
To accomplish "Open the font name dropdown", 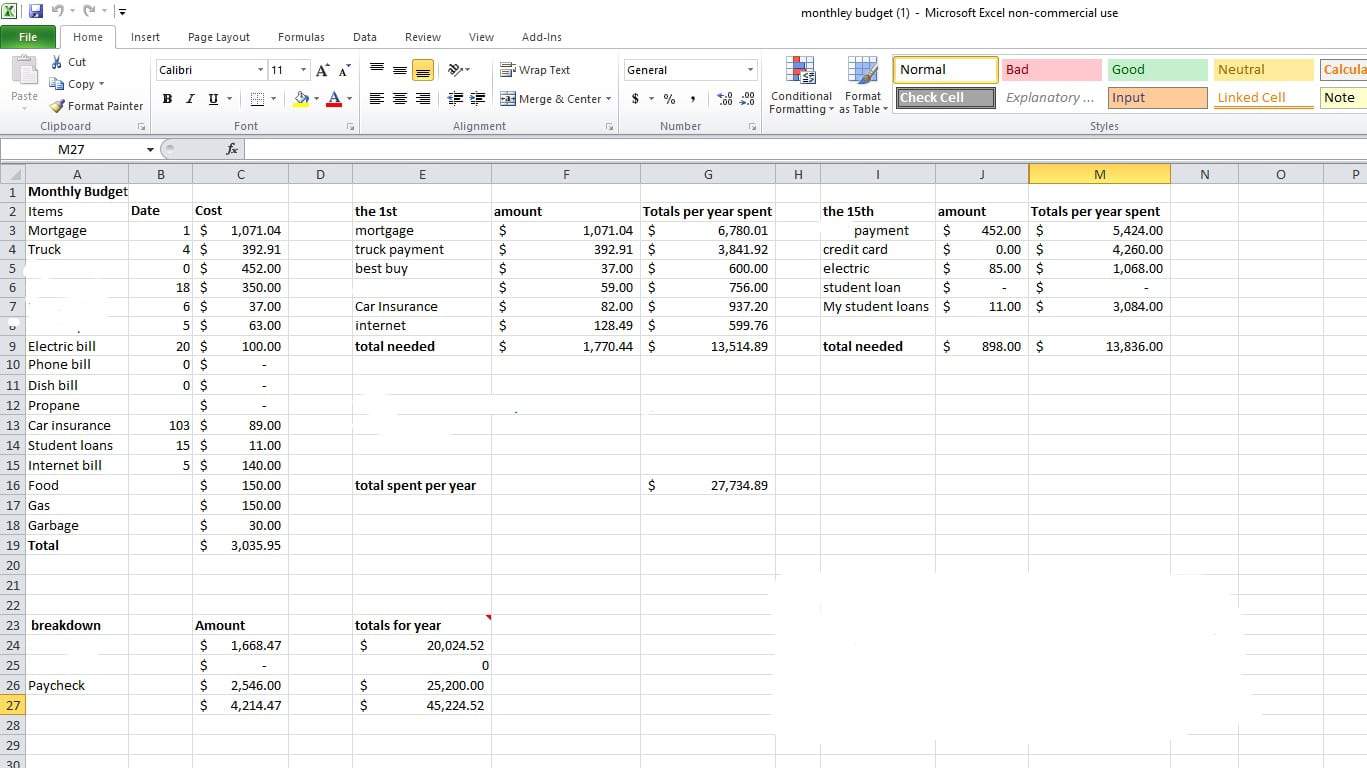I will coord(260,70).
